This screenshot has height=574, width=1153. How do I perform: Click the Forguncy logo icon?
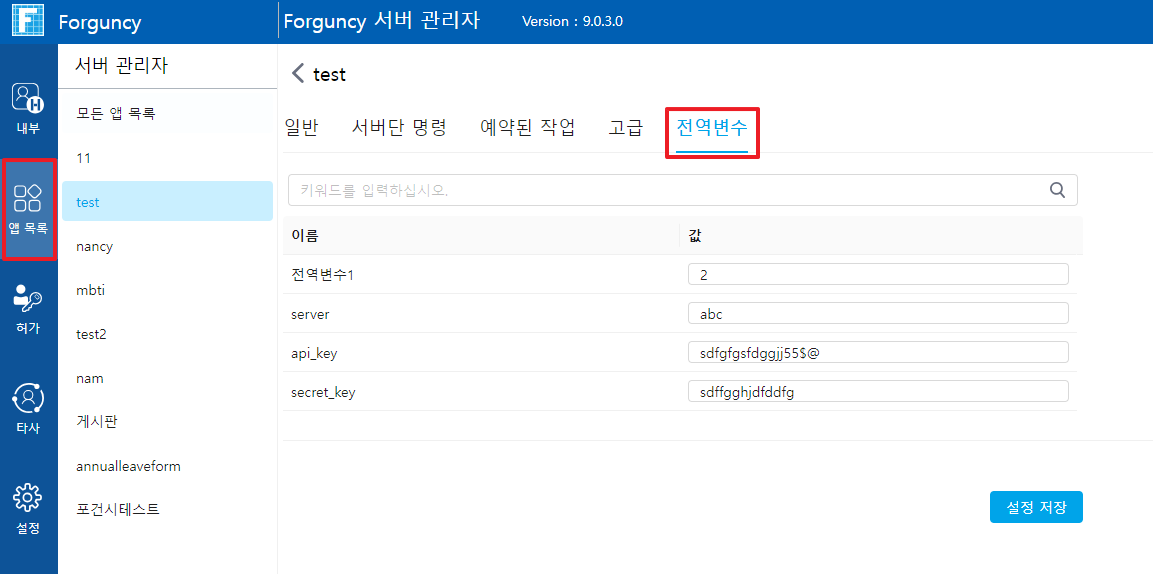28,21
